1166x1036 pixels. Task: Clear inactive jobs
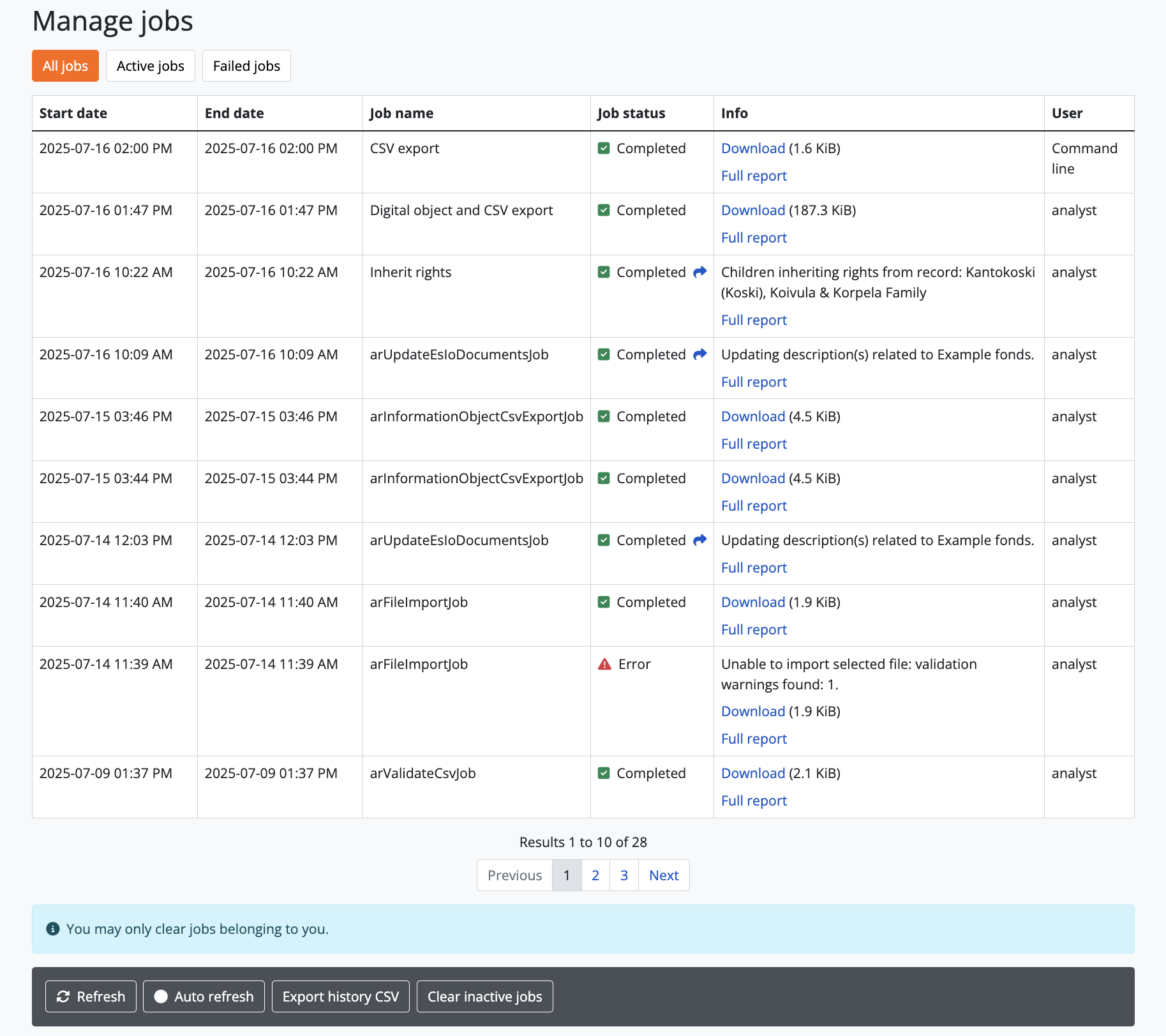click(x=484, y=996)
